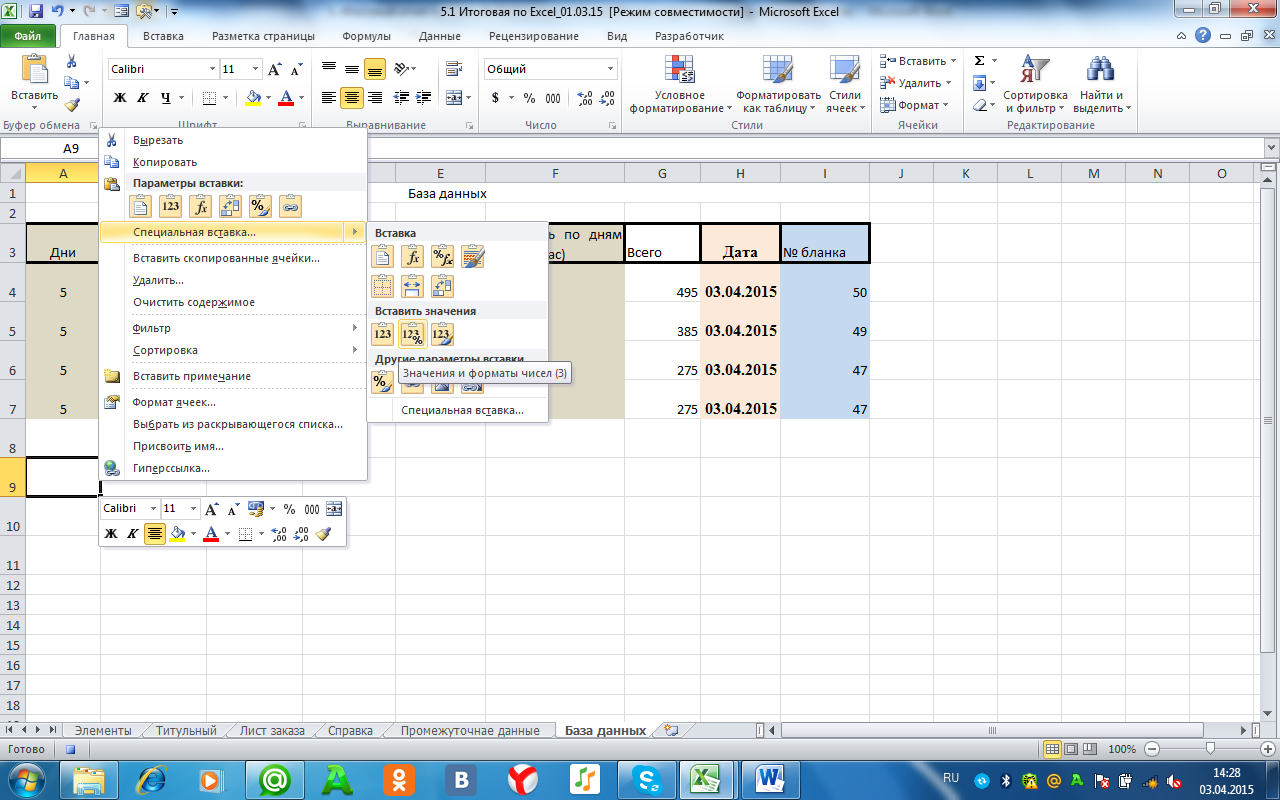Click the paste formulas (fx) icon in submenu
1280x800 pixels.
pyautogui.click(x=412, y=257)
